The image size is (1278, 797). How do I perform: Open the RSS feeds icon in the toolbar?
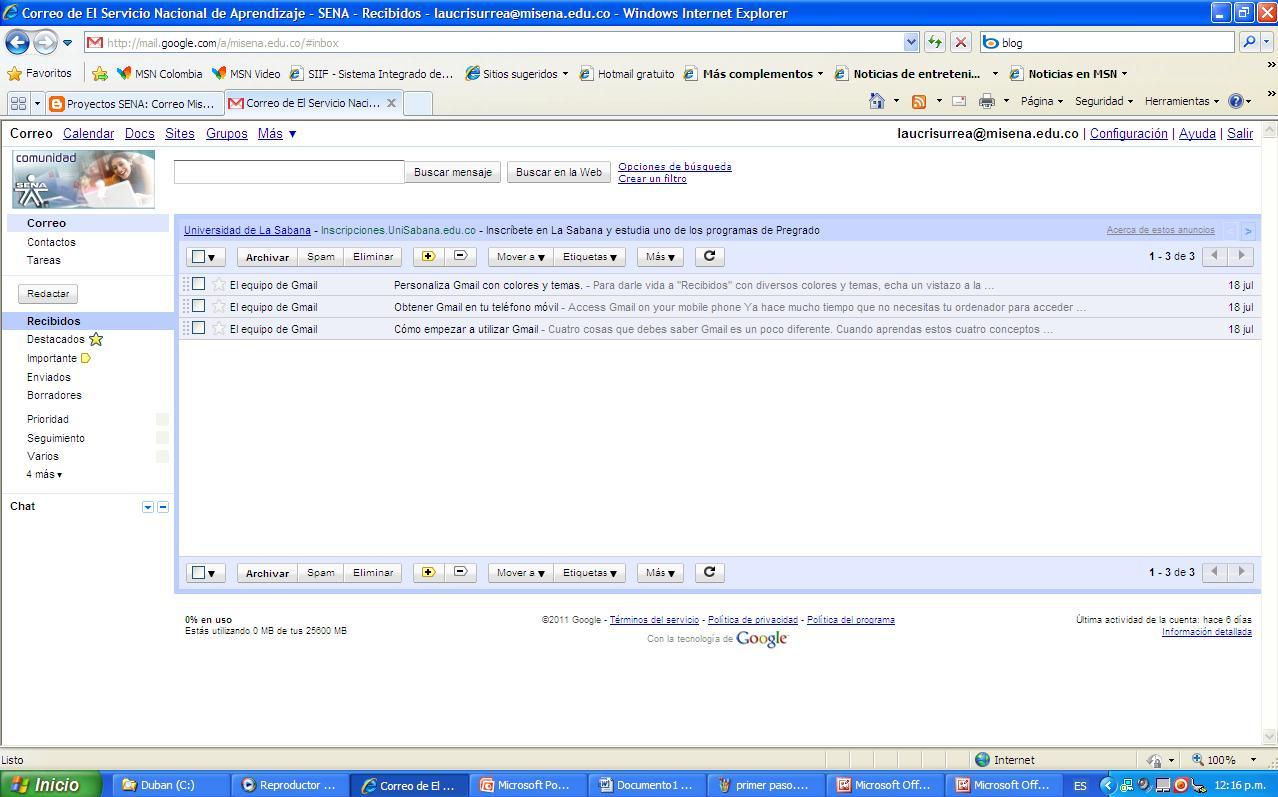[919, 101]
